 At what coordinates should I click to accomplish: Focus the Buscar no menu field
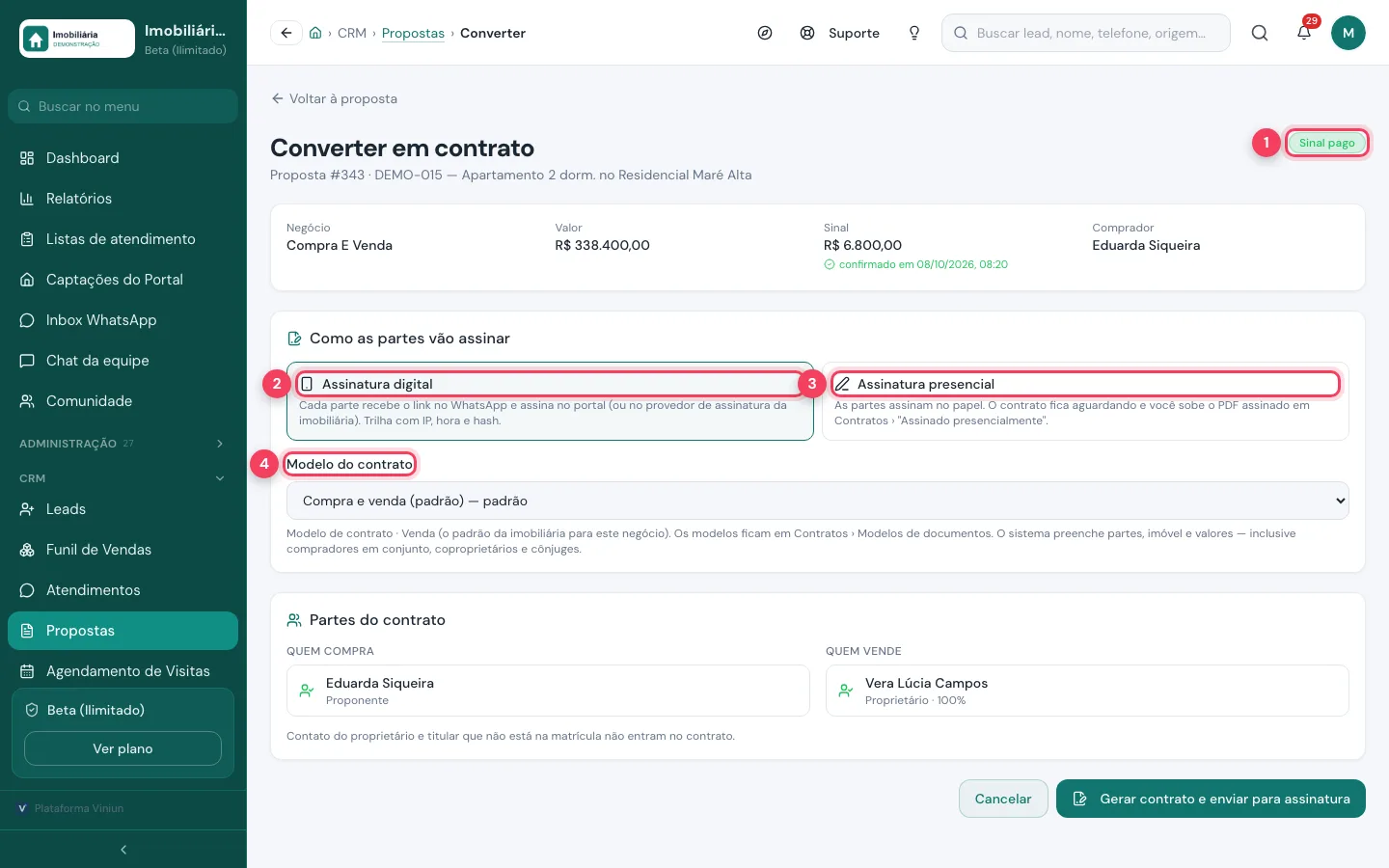click(123, 106)
